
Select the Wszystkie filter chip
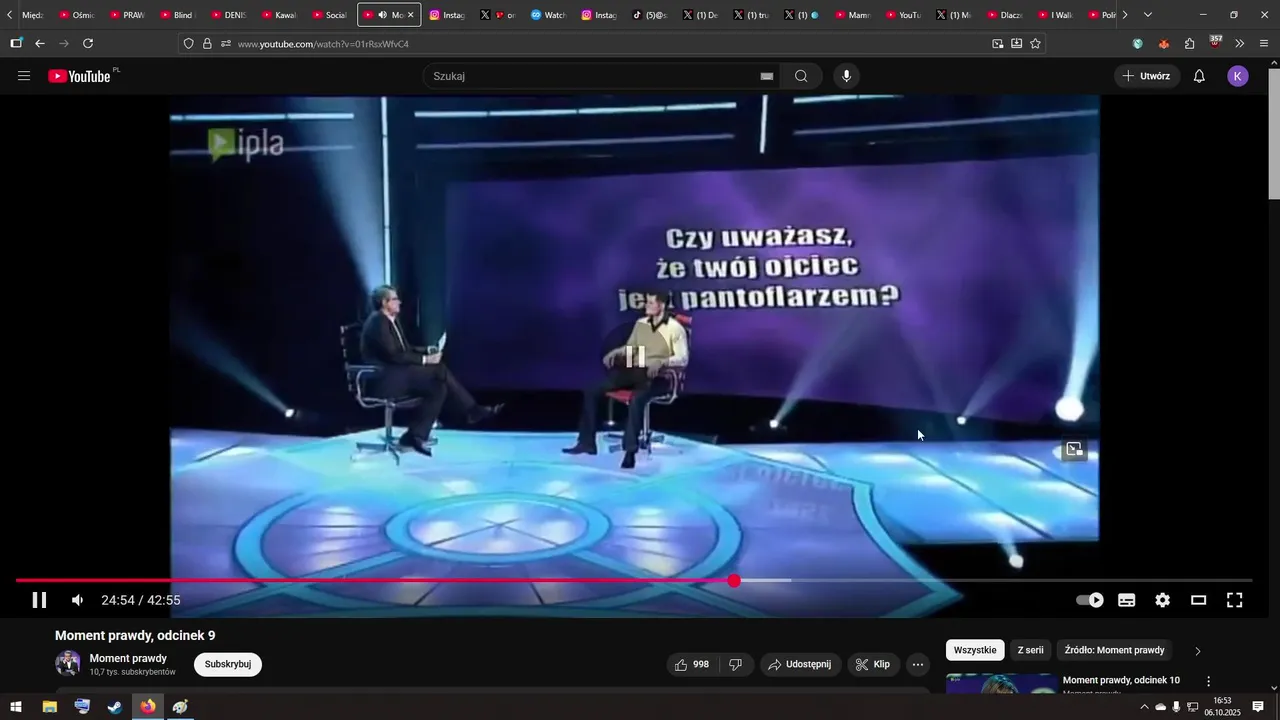point(975,650)
